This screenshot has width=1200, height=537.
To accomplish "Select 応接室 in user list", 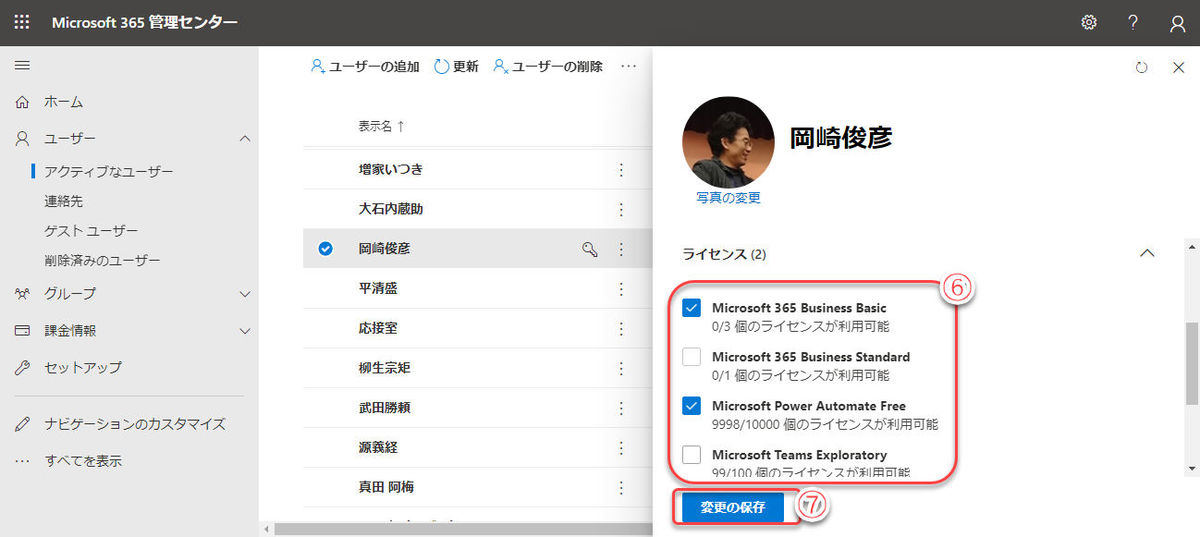I will click(378, 328).
